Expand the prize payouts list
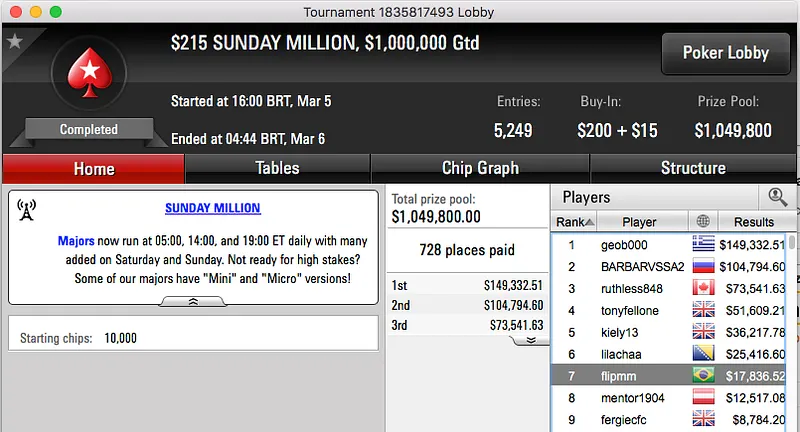Viewport: 800px width, 432px height. tap(529, 340)
